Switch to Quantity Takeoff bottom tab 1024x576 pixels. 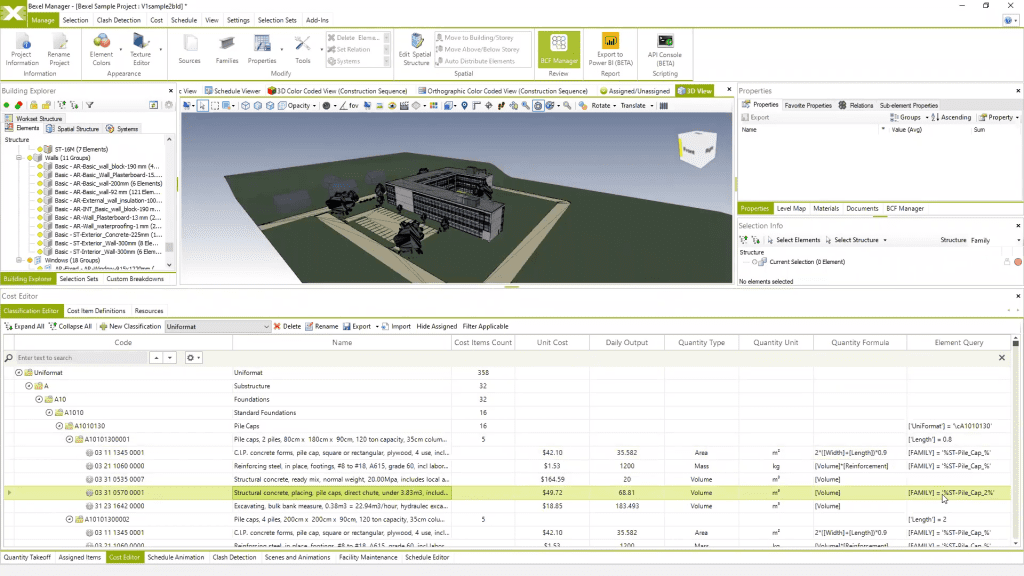tap(27, 558)
